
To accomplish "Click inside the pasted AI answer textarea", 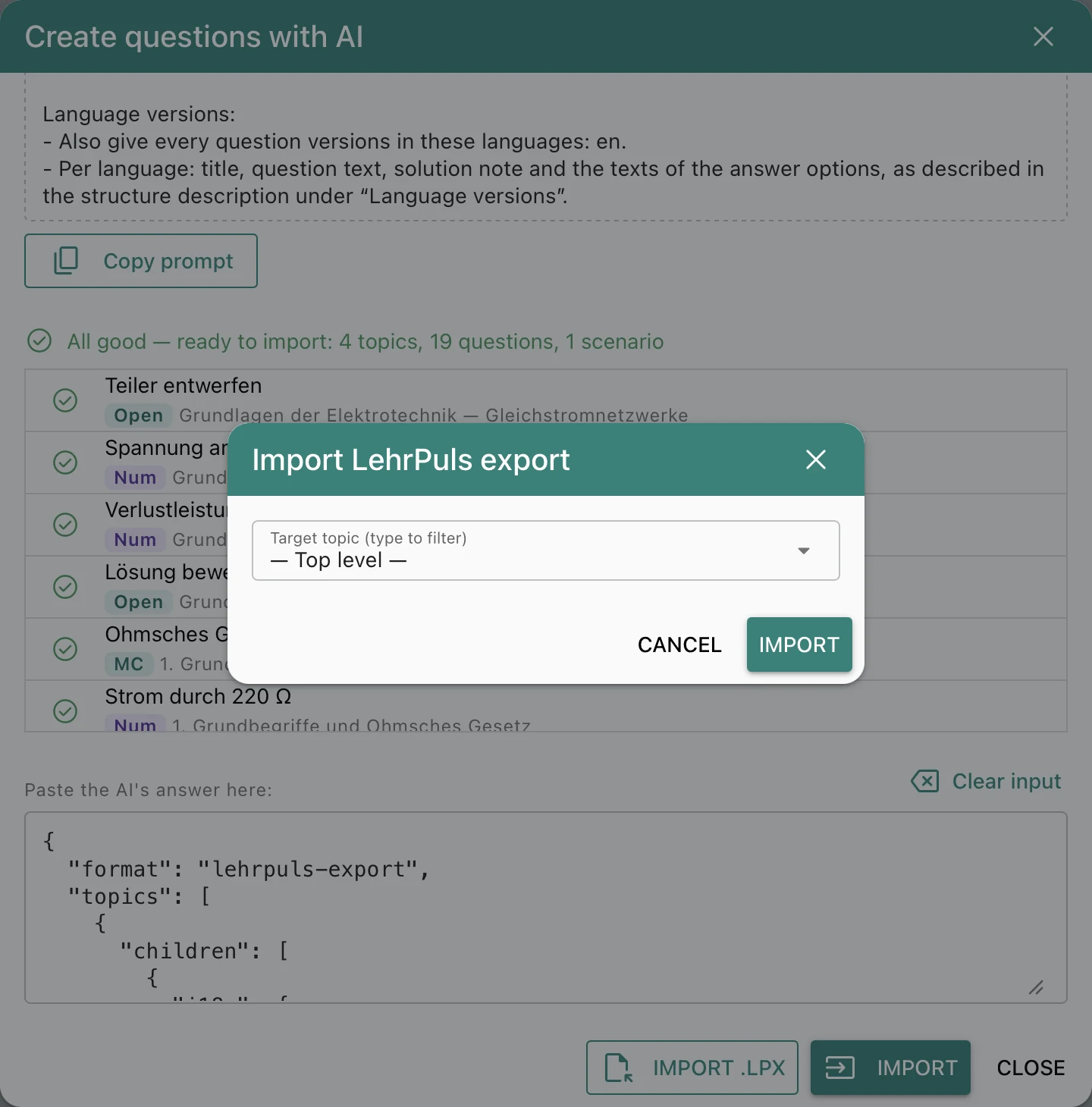I will 546,908.
